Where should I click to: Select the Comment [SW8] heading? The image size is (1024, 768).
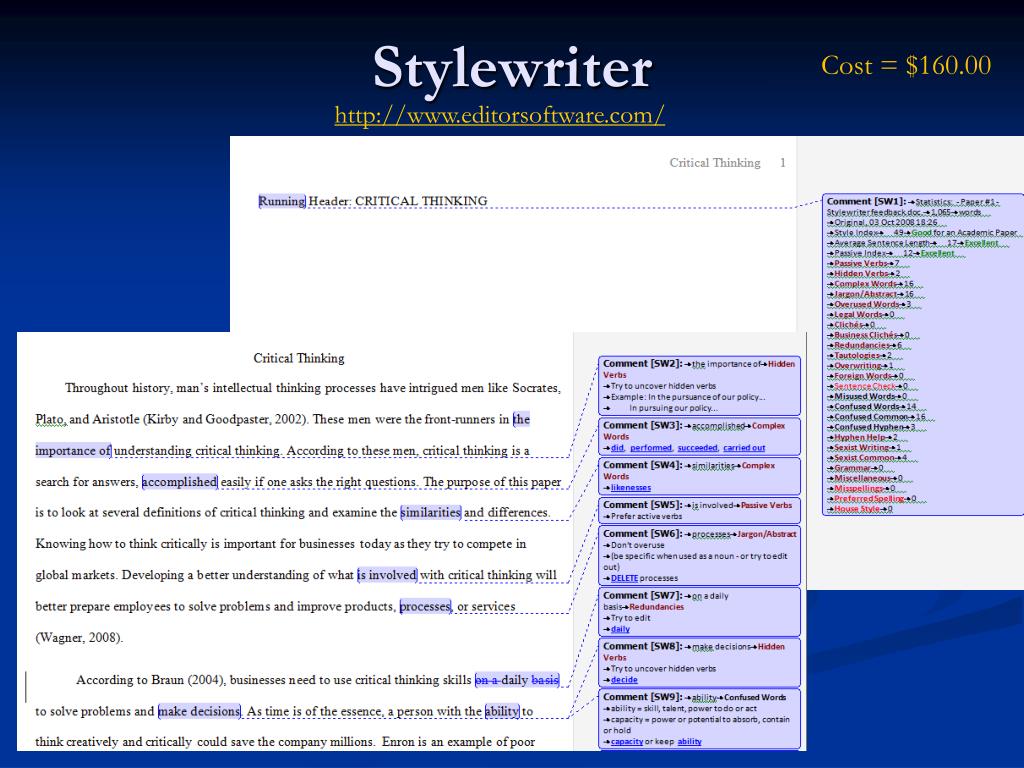[x=643, y=647]
